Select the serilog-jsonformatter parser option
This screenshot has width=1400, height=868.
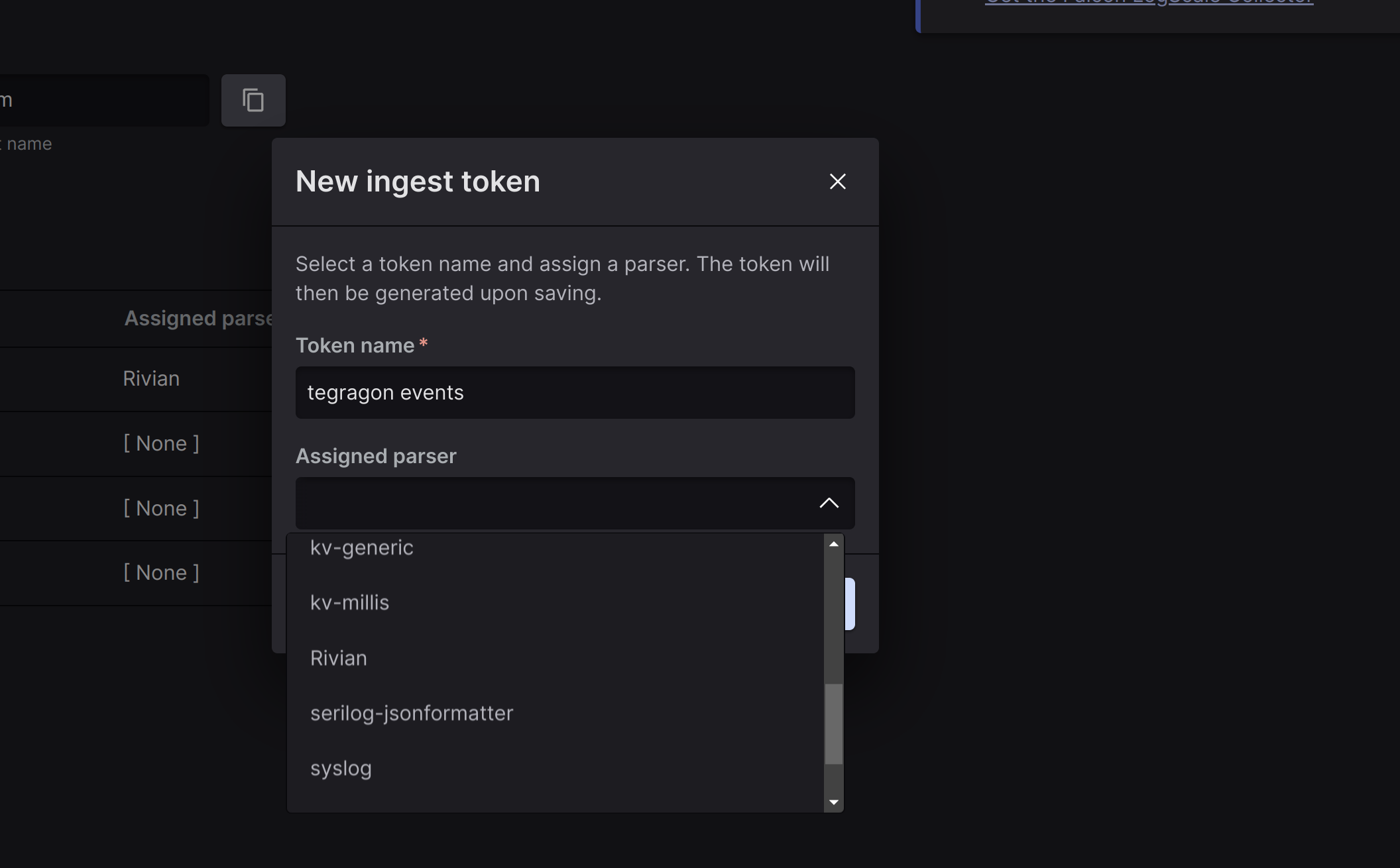click(x=412, y=714)
